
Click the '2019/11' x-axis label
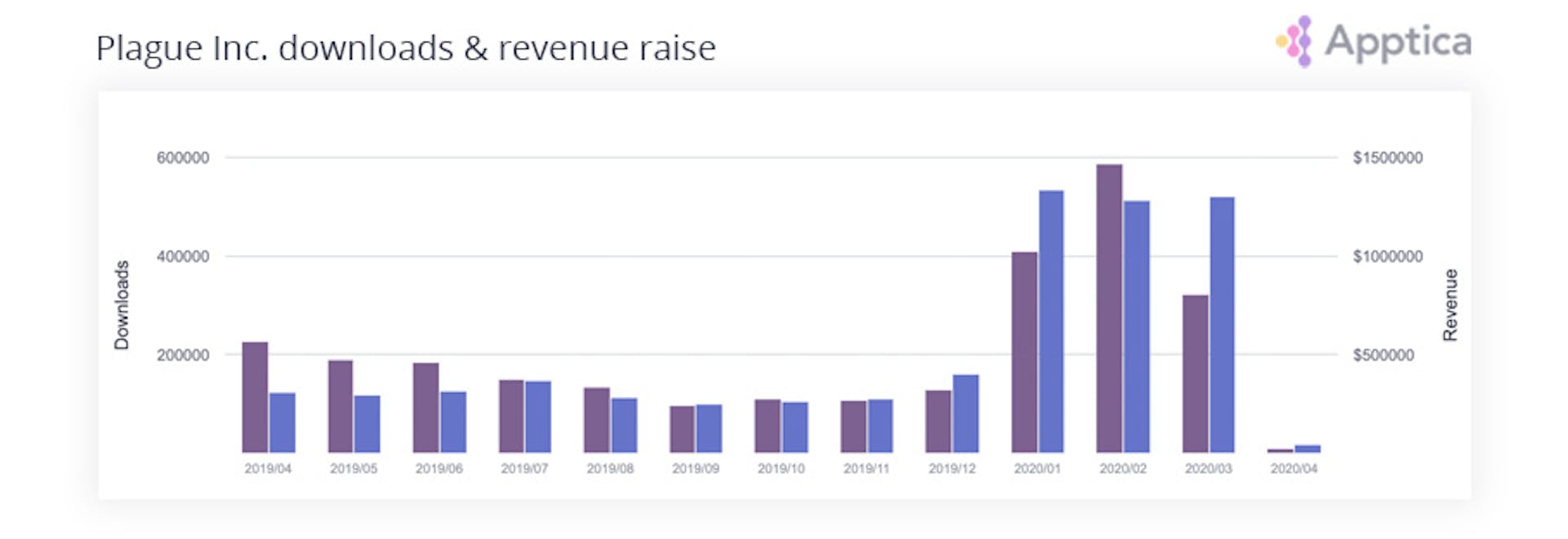click(x=866, y=469)
